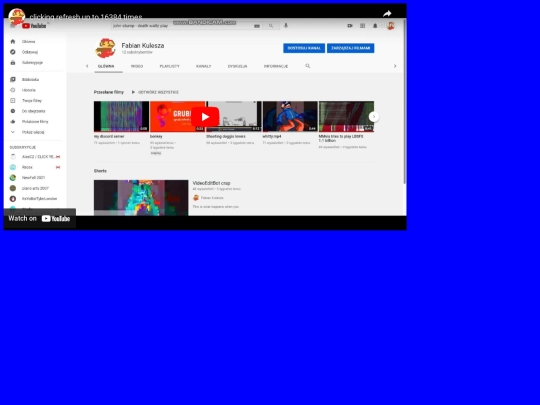The height and width of the screenshot is (405, 540).
Task: Open the YouTube apps grid icon
Action: tap(363, 26)
